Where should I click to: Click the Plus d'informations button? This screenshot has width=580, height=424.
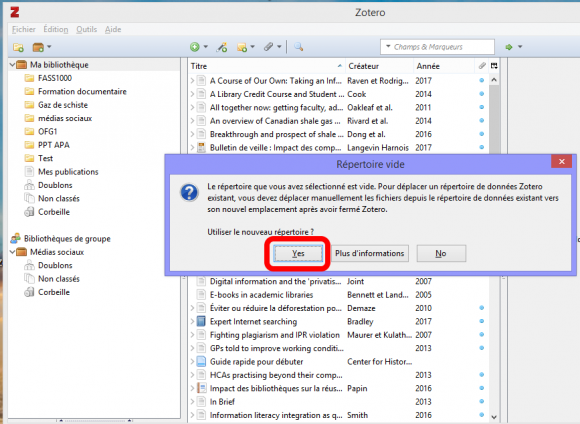(x=370, y=253)
